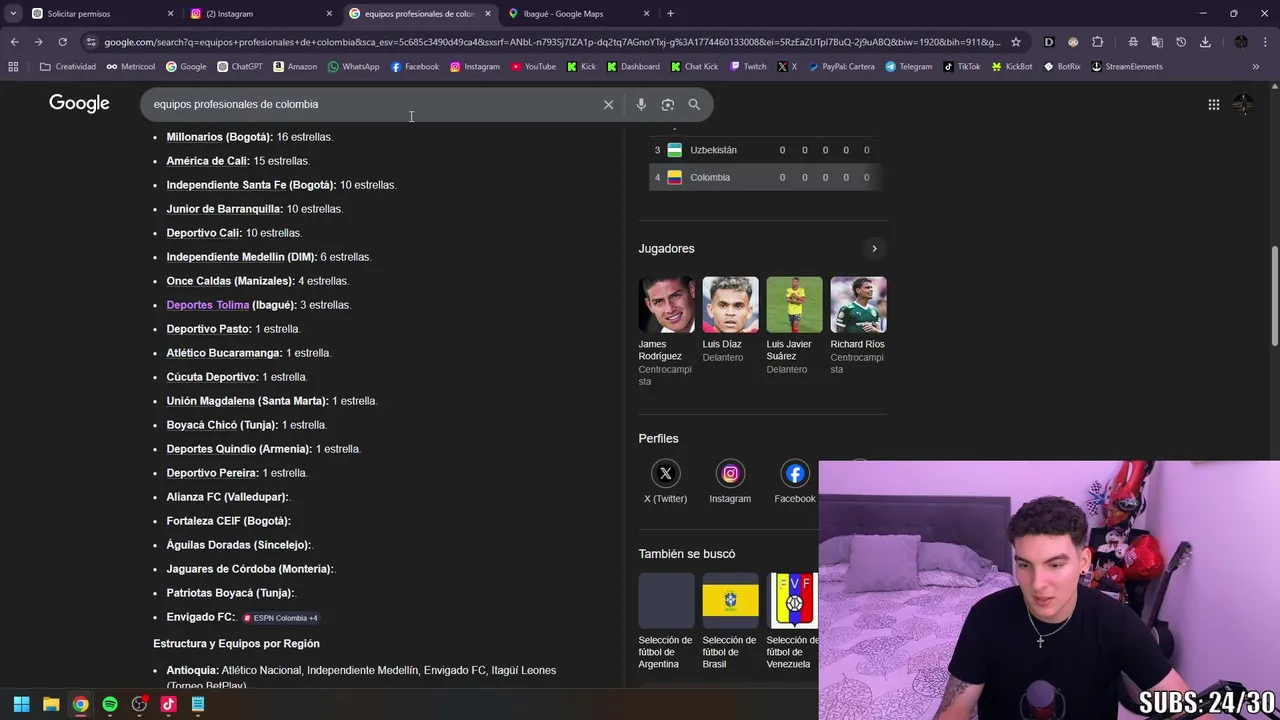Screen dimensions: 1280x720
Task: Open the Chrome extensions puzzle icon
Action: click(x=1097, y=42)
